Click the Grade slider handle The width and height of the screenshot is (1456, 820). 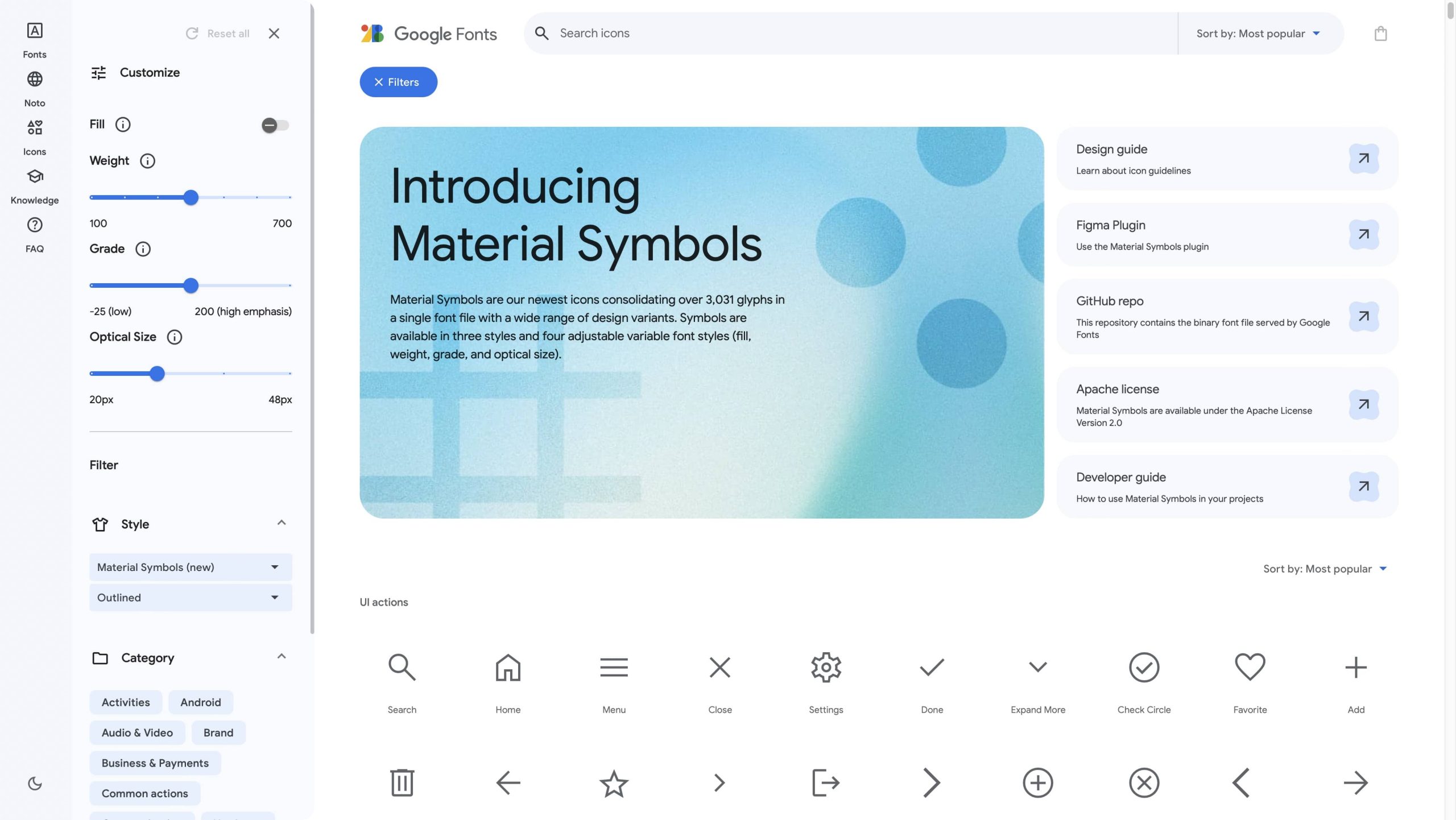[191, 285]
